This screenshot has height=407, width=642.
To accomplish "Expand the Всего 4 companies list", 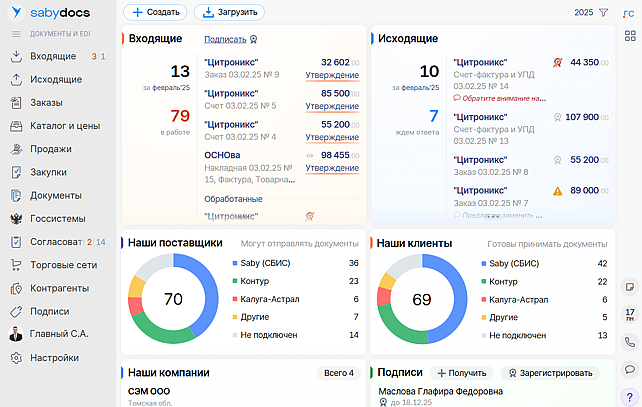I will coord(338,373).
